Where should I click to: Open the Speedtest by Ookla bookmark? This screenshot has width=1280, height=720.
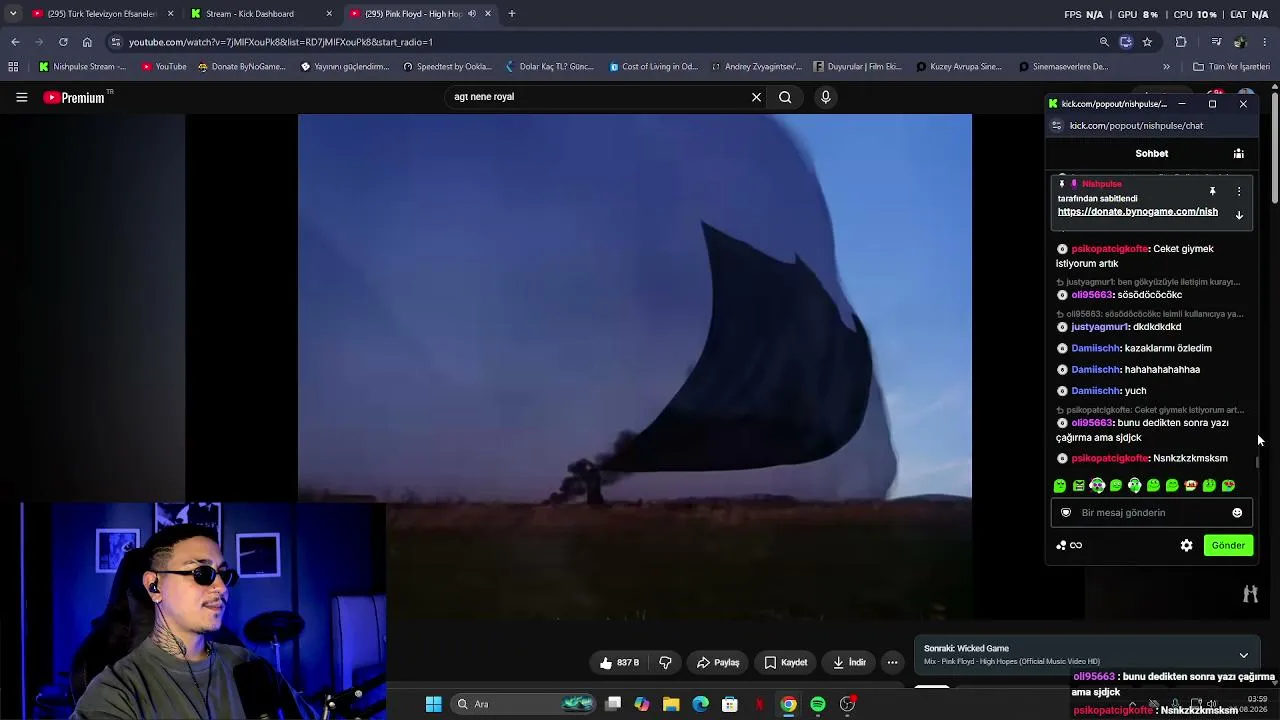point(447,67)
